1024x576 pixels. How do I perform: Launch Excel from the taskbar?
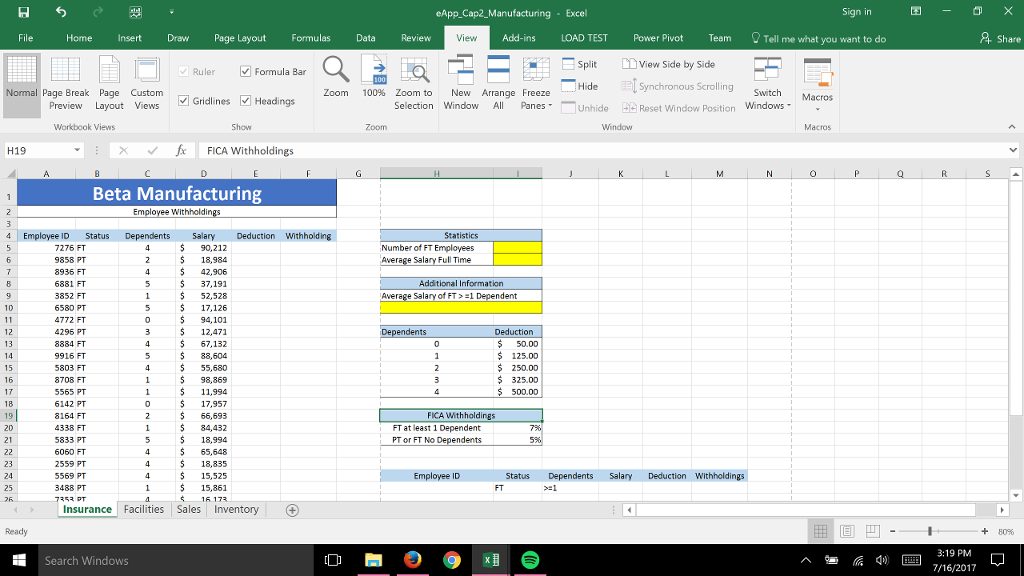[489, 560]
